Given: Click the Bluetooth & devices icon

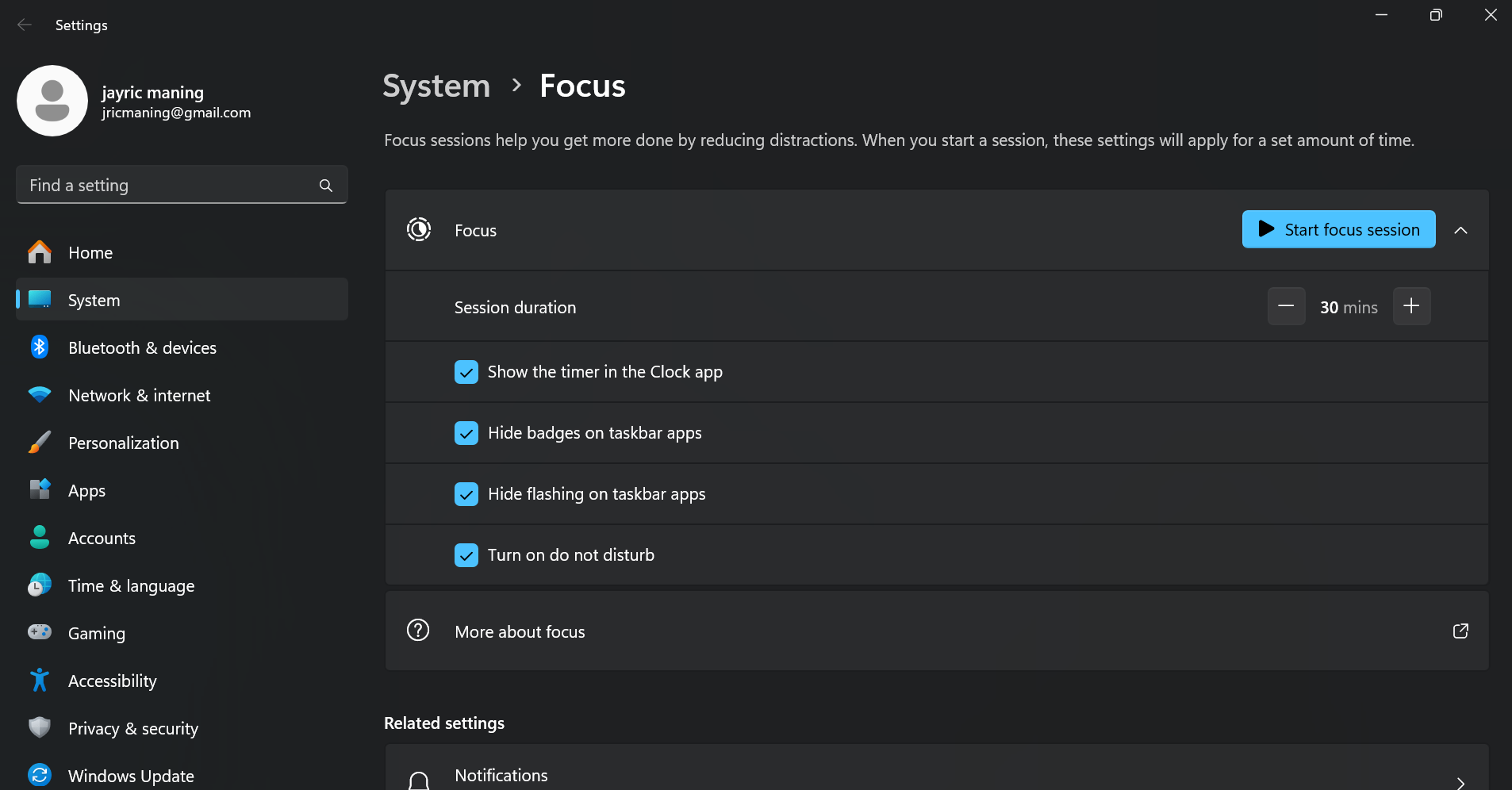Looking at the screenshot, I should click(40, 347).
